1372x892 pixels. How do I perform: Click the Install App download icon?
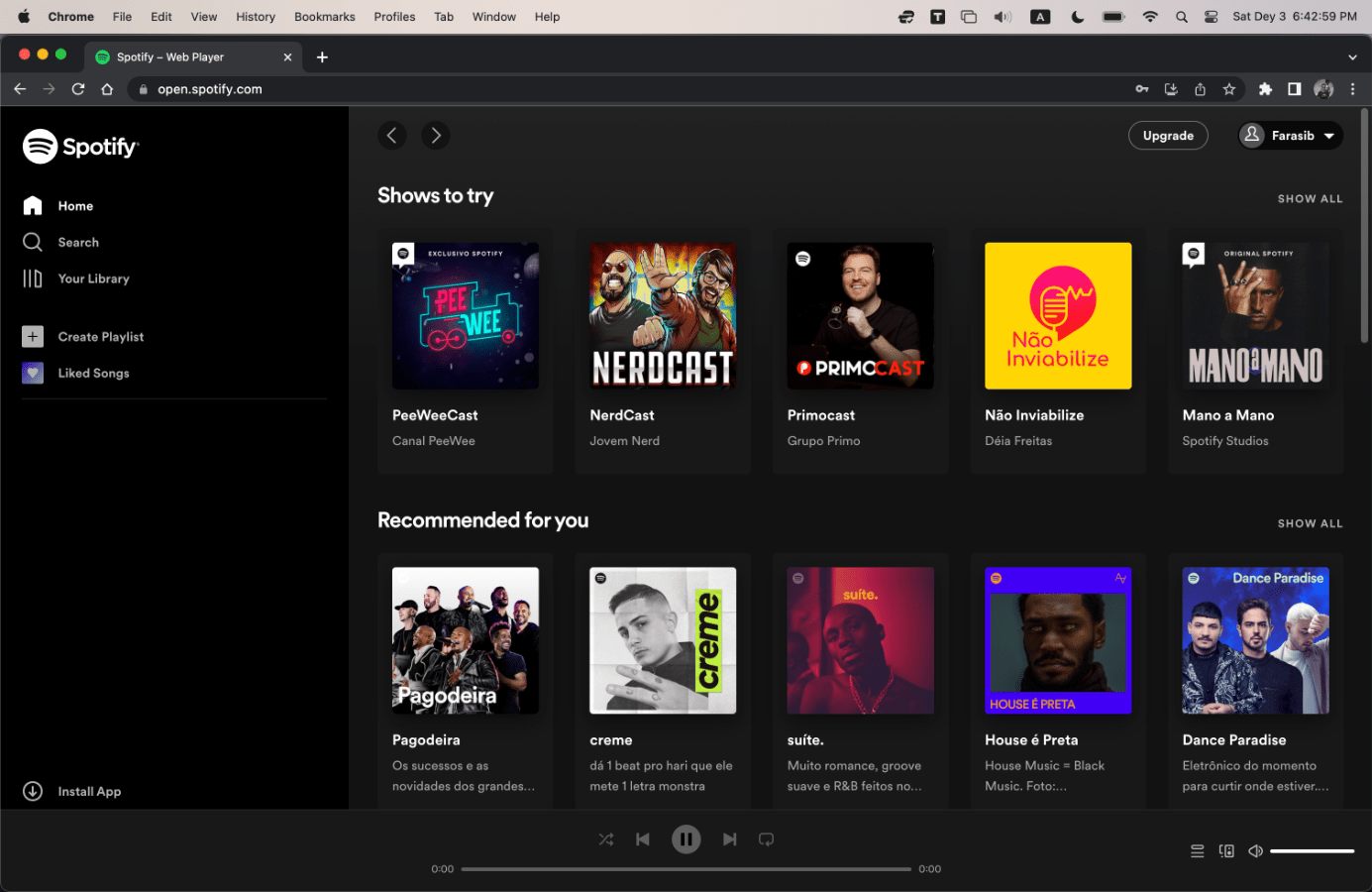pos(33,791)
